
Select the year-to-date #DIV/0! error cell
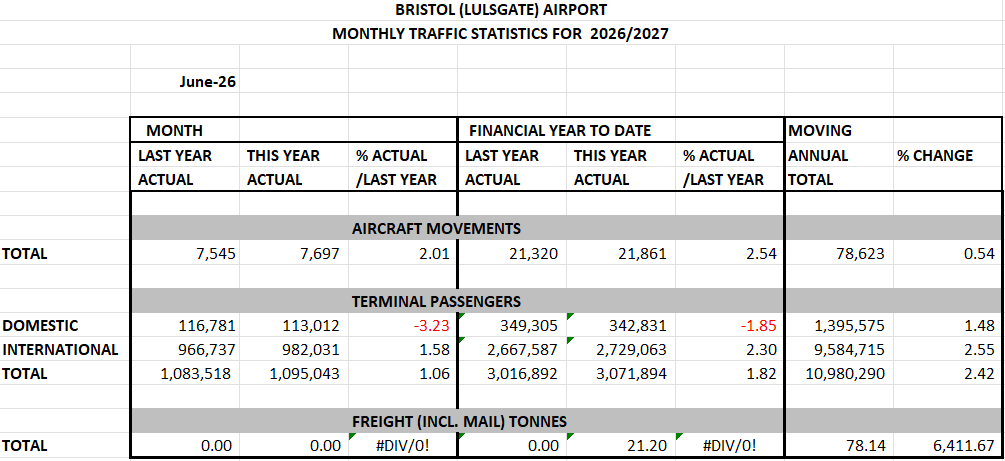[730, 446]
